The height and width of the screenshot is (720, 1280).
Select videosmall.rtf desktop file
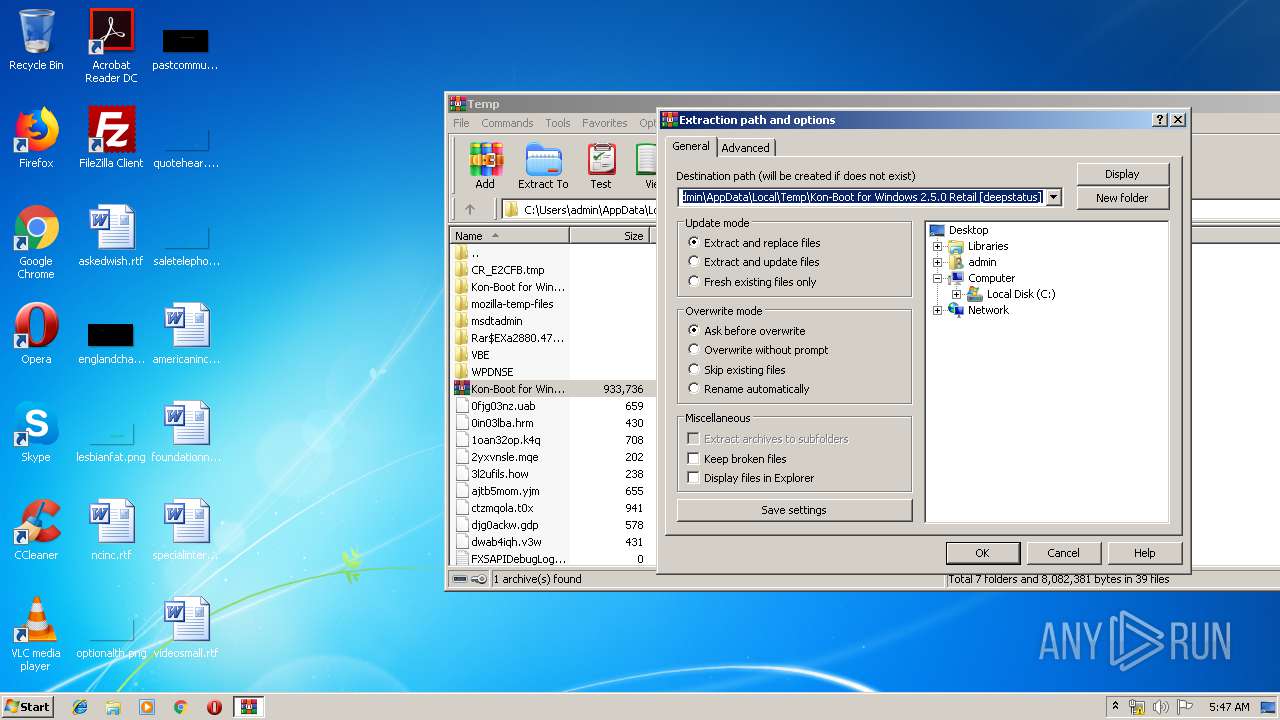pyautogui.click(x=186, y=628)
